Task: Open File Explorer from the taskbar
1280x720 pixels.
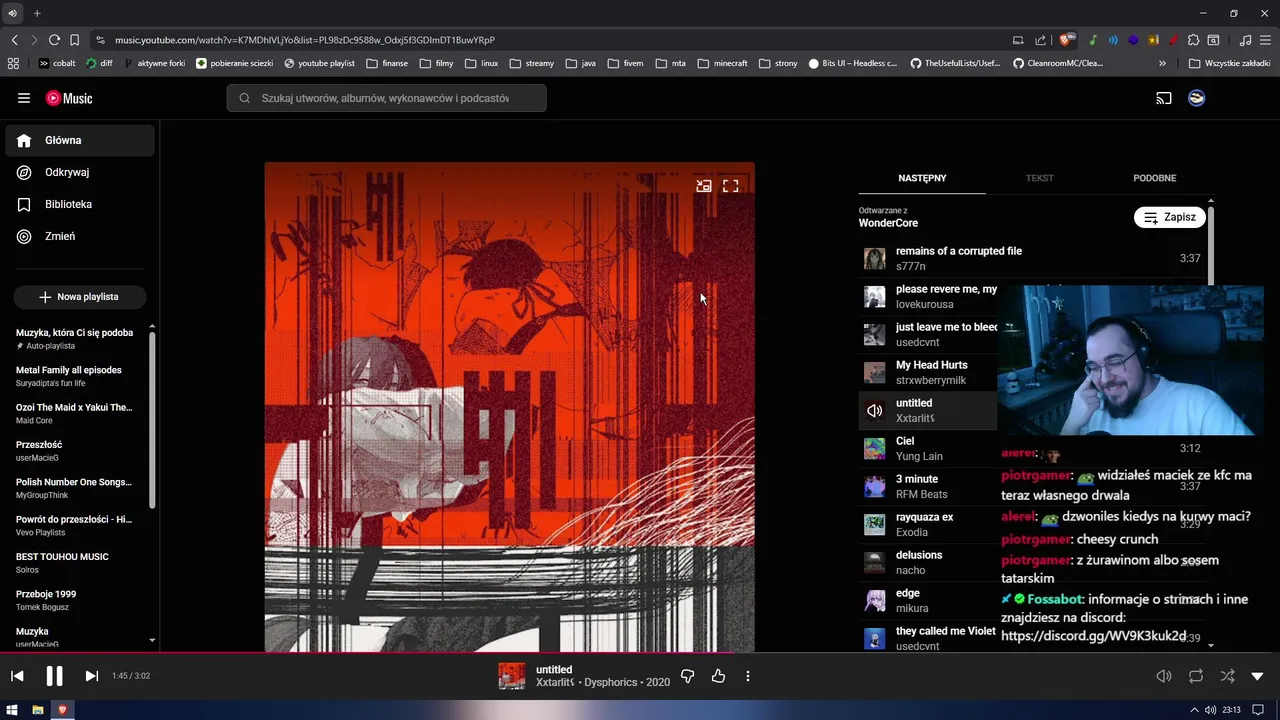Action: 38,710
